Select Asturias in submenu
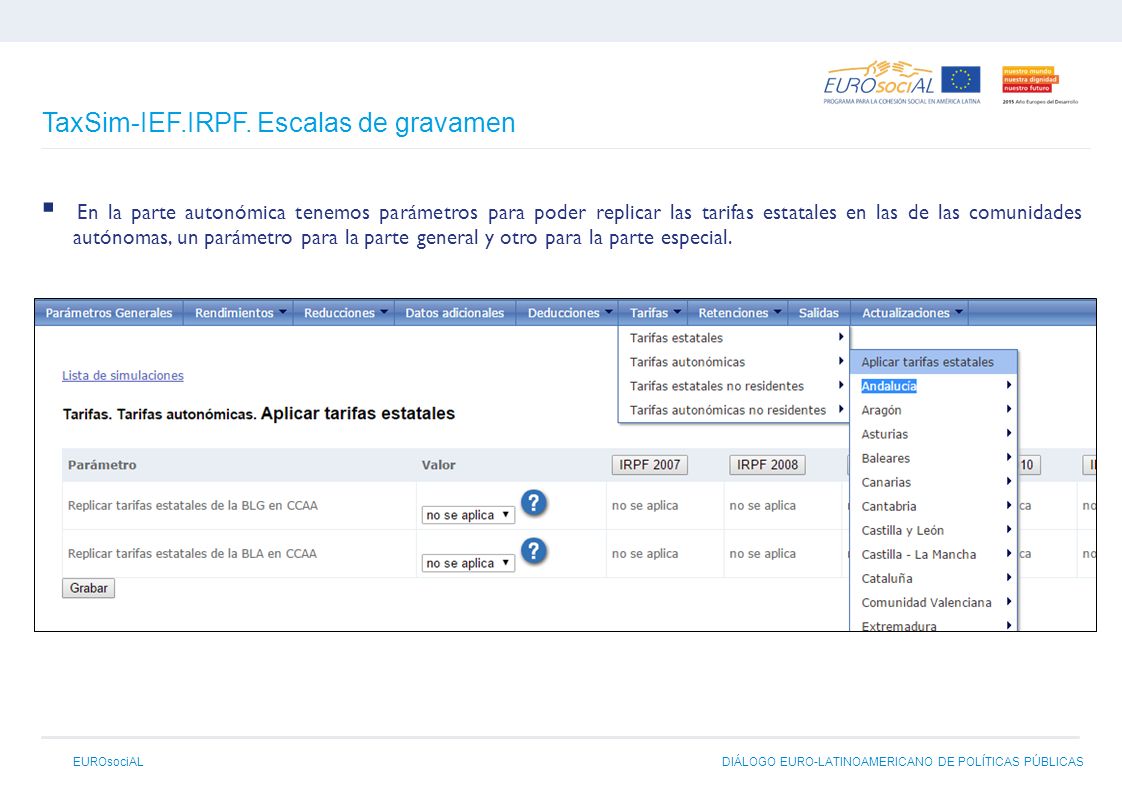The image size is (1122, 794). [x=933, y=434]
